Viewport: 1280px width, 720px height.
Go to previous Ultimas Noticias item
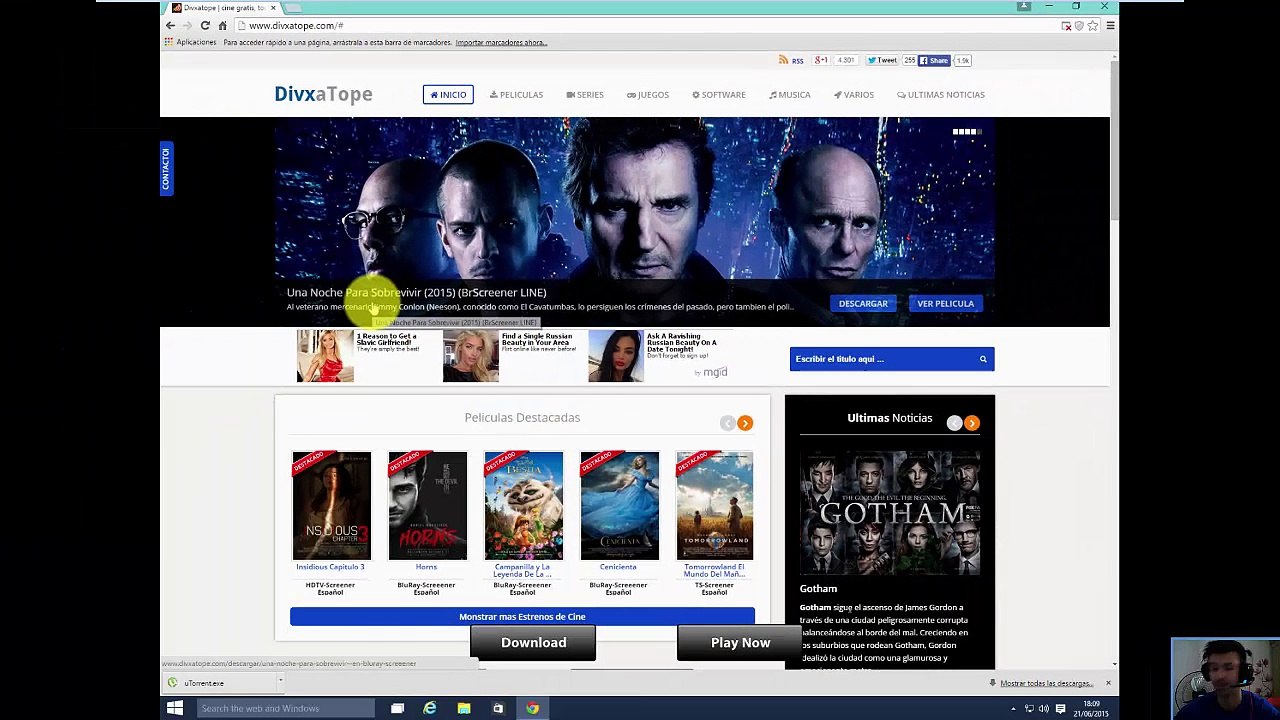click(955, 423)
